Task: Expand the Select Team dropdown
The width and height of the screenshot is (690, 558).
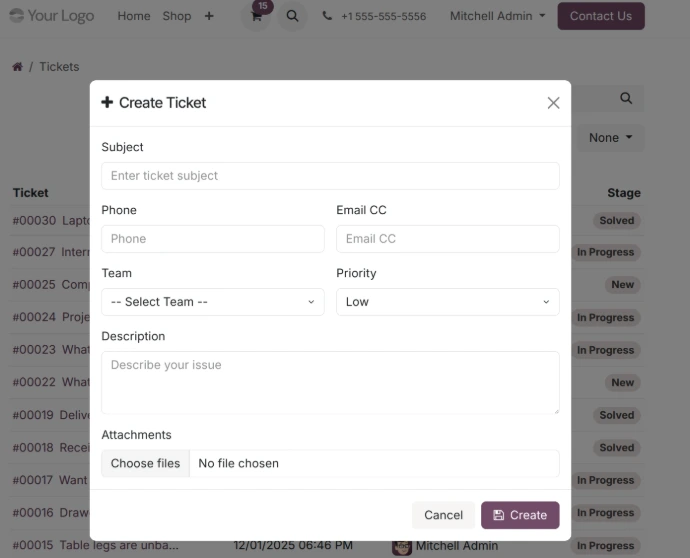Action: pyautogui.click(x=213, y=302)
